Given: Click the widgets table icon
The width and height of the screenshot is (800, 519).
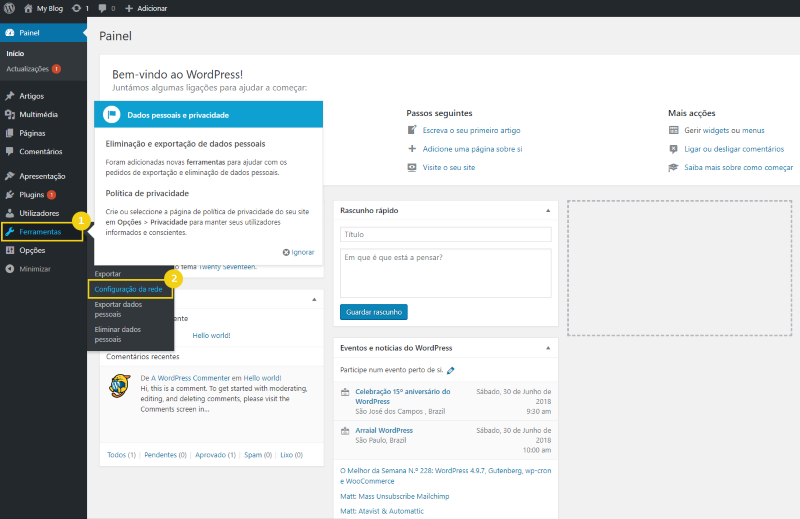Looking at the screenshot, I should coord(673,130).
